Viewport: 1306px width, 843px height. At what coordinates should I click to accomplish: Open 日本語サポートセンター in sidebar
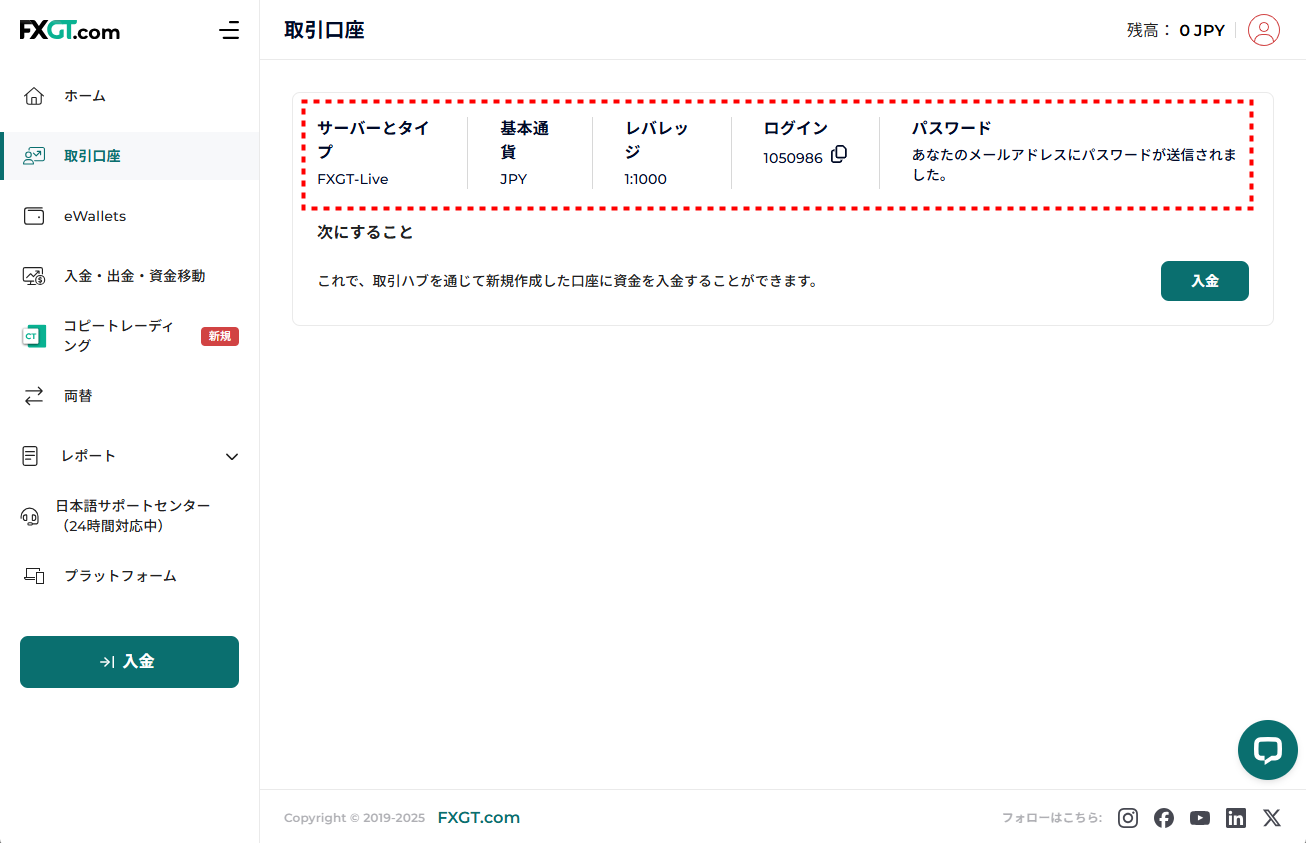click(x=132, y=516)
